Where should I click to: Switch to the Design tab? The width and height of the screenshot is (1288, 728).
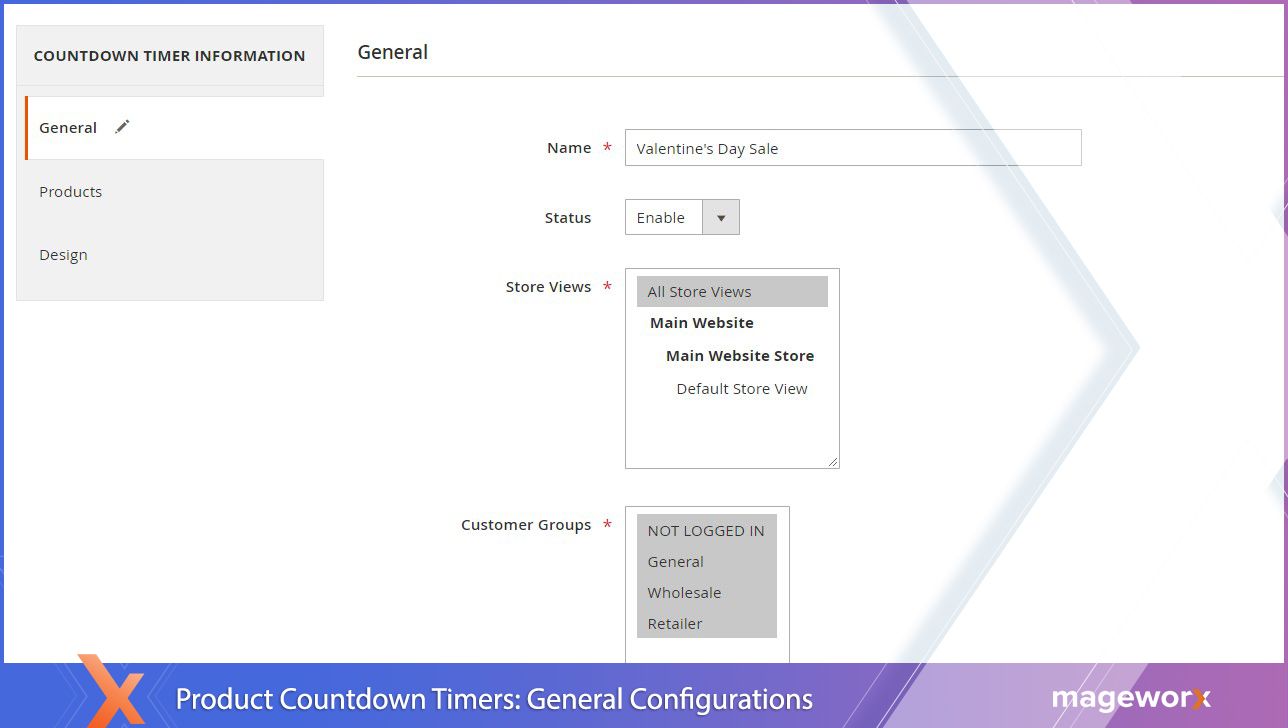(x=63, y=254)
